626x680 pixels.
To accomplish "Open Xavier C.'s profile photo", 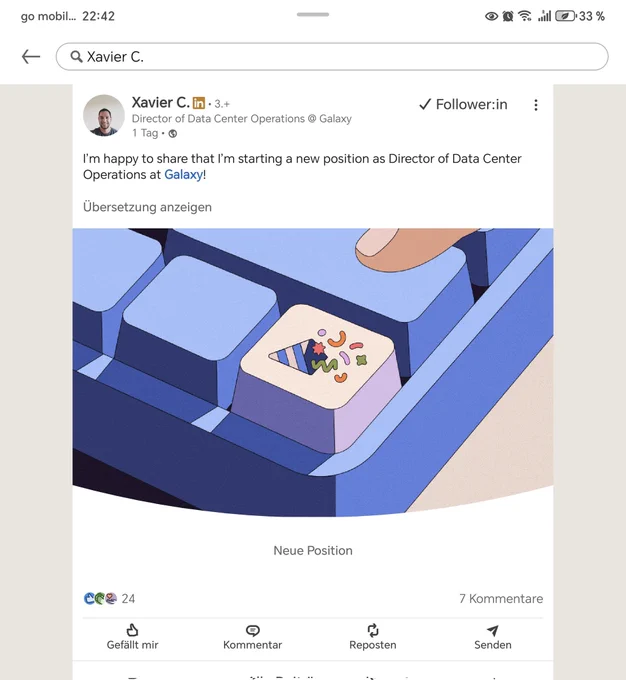I will click(x=104, y=116).
